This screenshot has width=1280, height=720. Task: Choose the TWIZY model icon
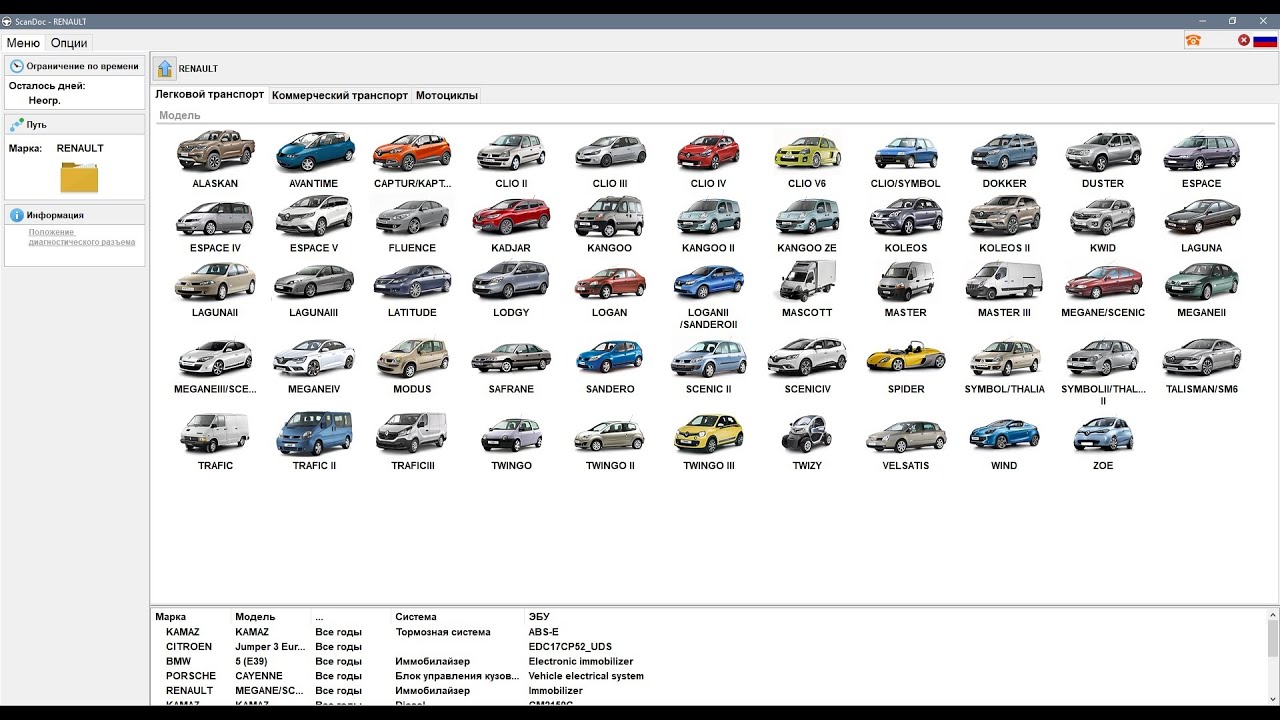807,433
